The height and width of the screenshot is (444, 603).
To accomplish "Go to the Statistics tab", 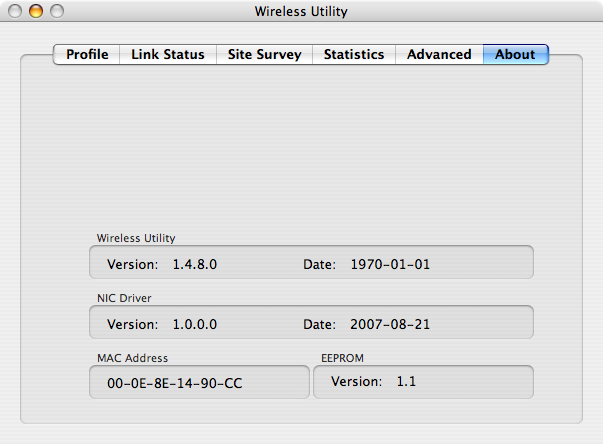I will coord(354,55).
